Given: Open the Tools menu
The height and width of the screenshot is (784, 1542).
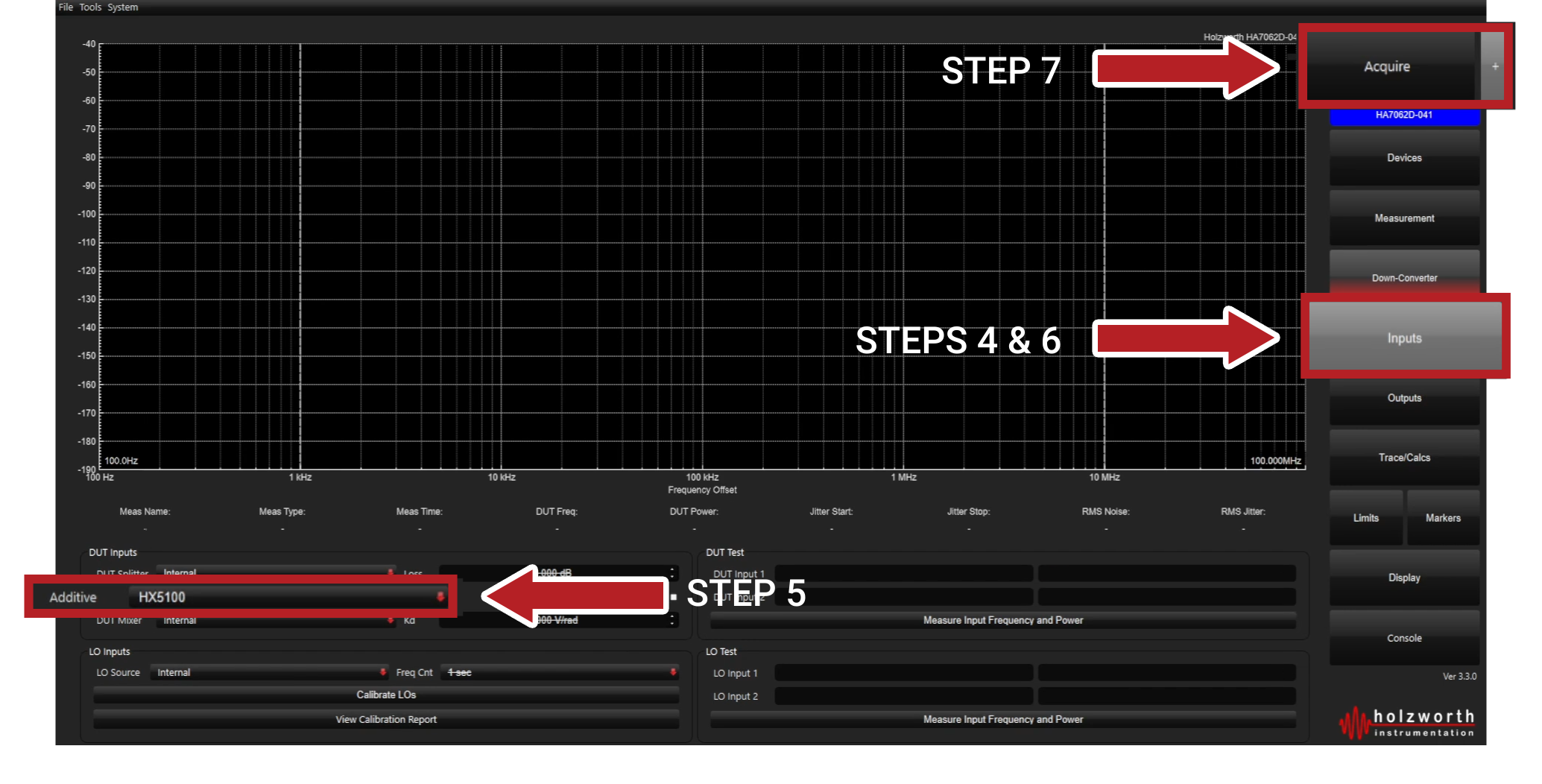Looking at the screenshot, I should pos(90,7).
